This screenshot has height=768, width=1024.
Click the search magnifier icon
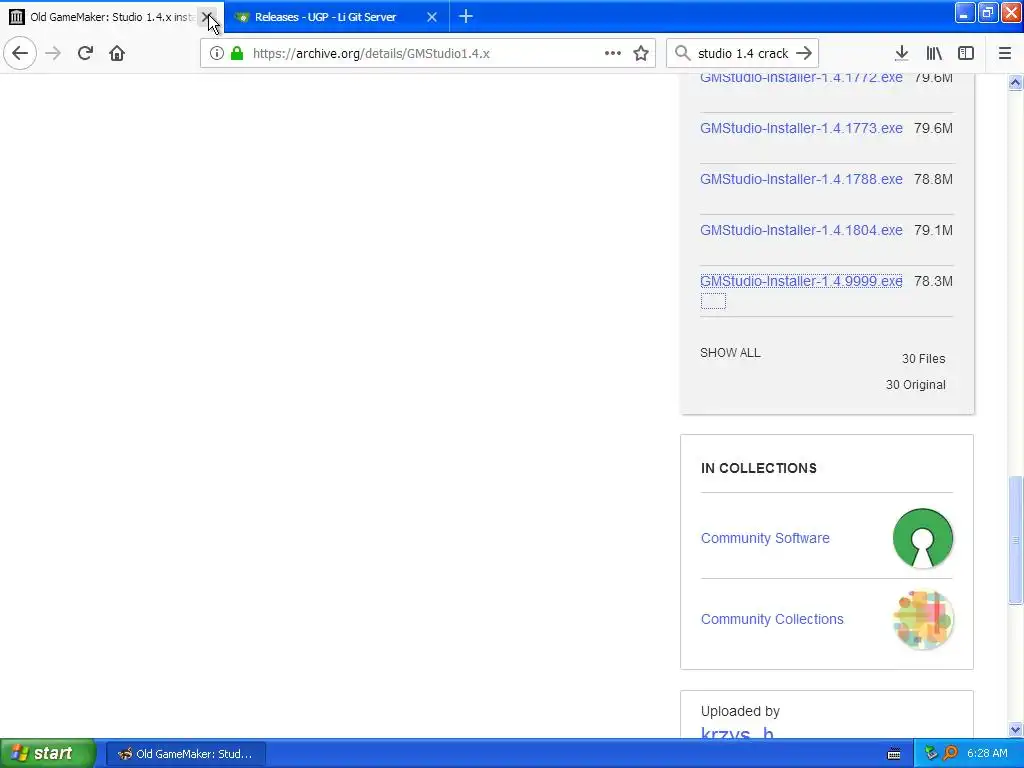(682, 53)
